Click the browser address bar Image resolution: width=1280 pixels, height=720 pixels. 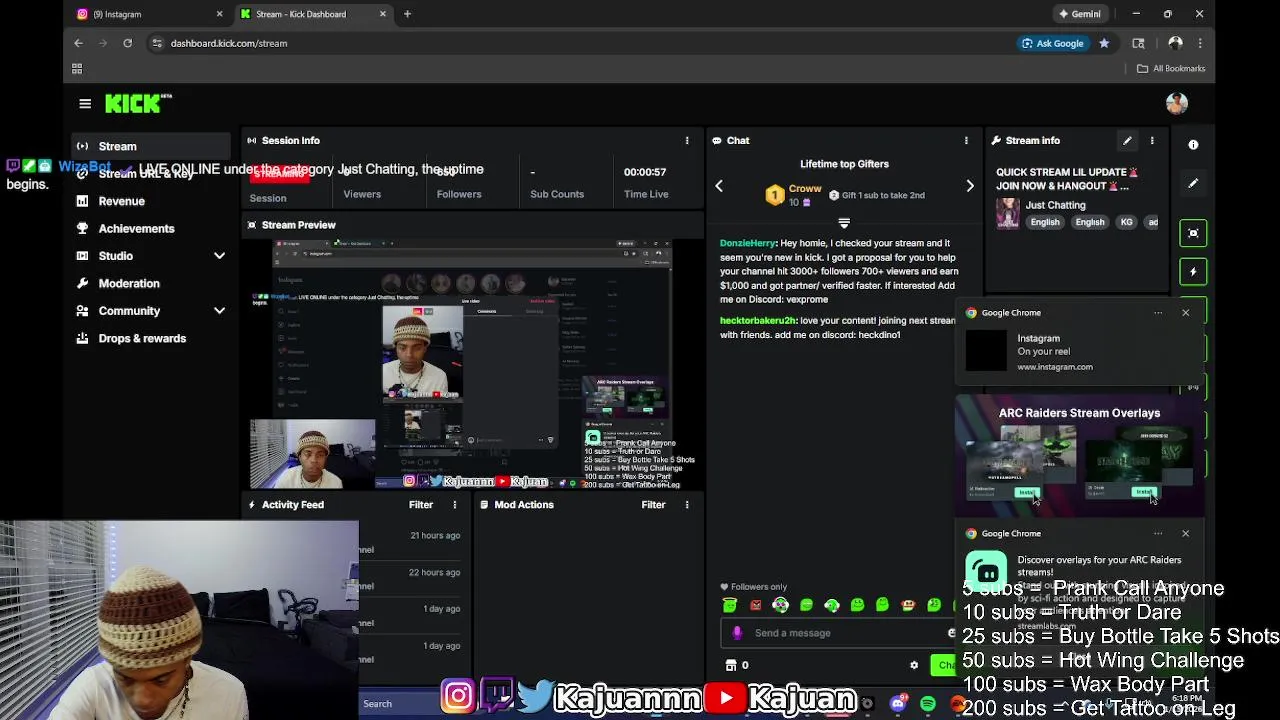pos(580,43)
